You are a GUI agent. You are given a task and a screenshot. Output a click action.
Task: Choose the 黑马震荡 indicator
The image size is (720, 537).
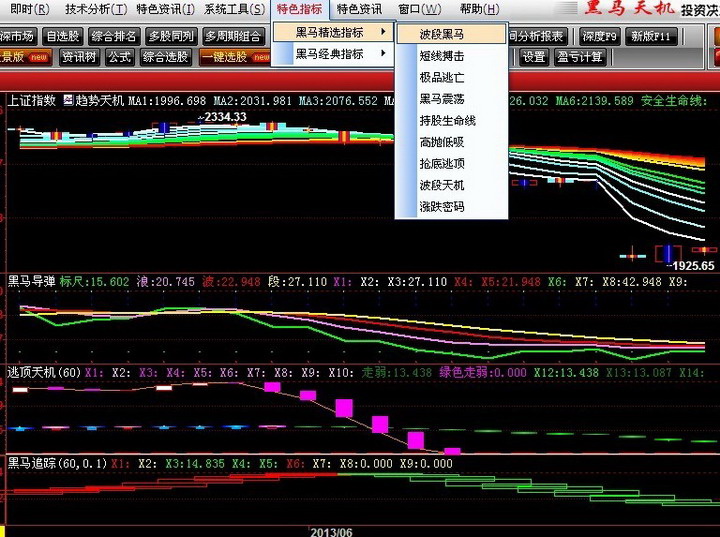coord(452,99)
